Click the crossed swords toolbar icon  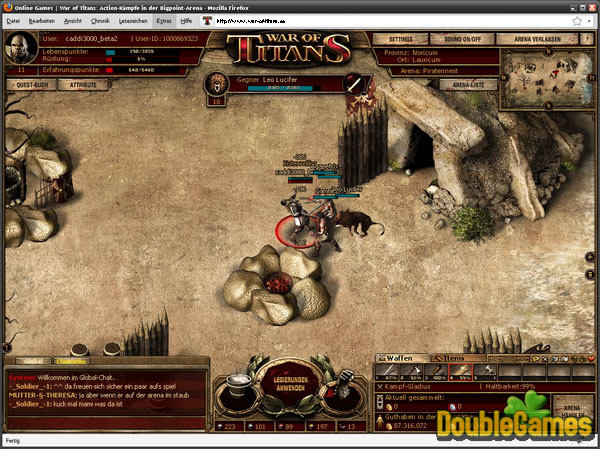545,359
